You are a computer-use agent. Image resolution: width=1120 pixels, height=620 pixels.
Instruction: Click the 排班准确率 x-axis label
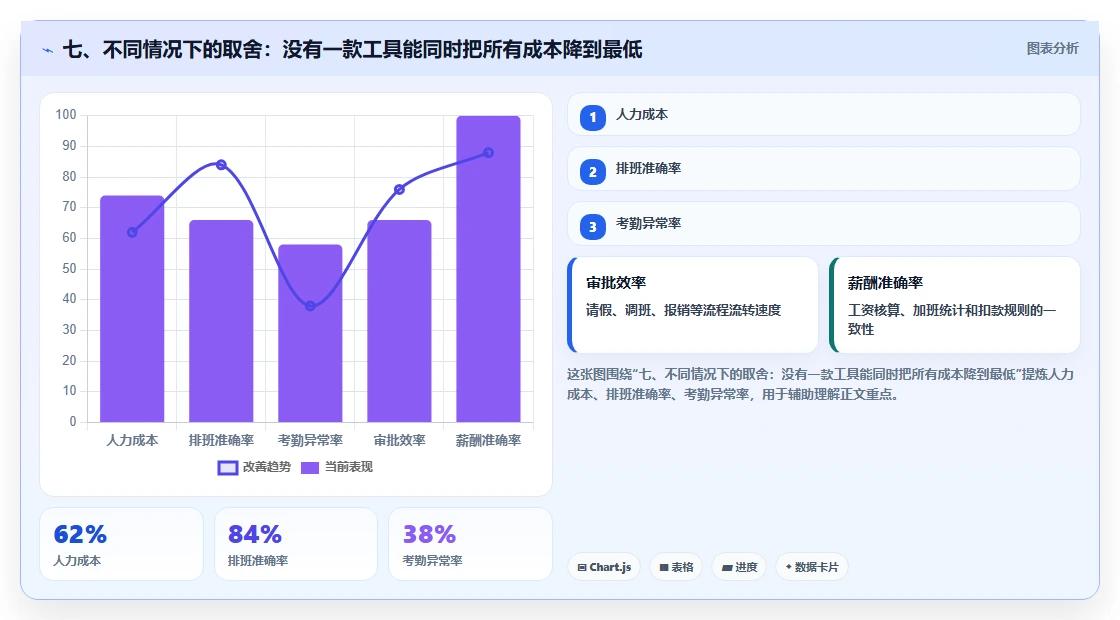[221, 441]
